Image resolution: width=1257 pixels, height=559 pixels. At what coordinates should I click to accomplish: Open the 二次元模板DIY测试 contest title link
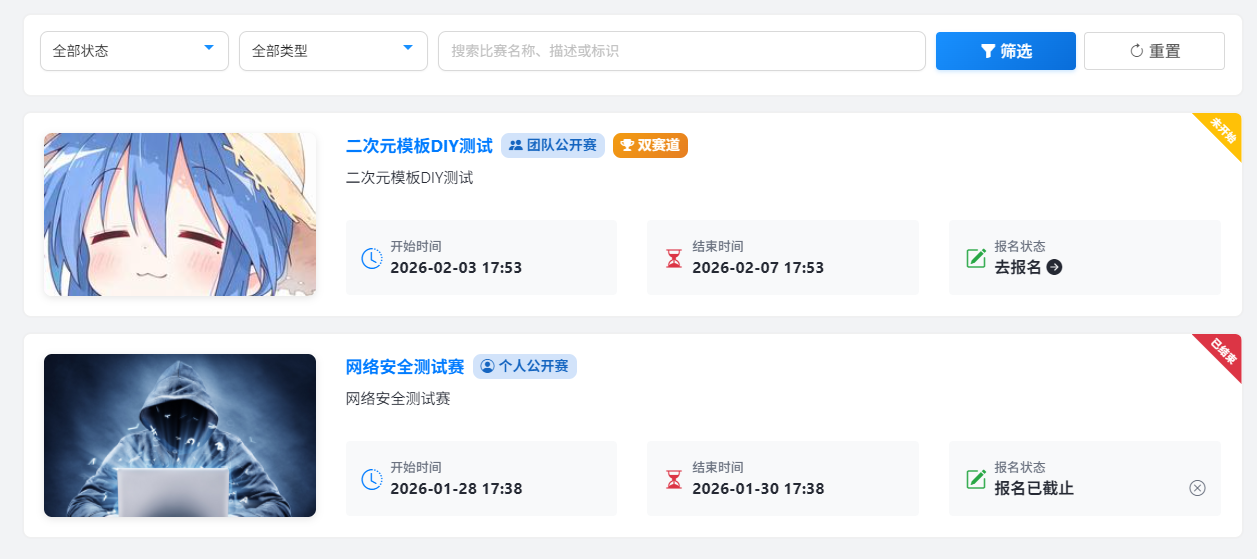point(419,146)
